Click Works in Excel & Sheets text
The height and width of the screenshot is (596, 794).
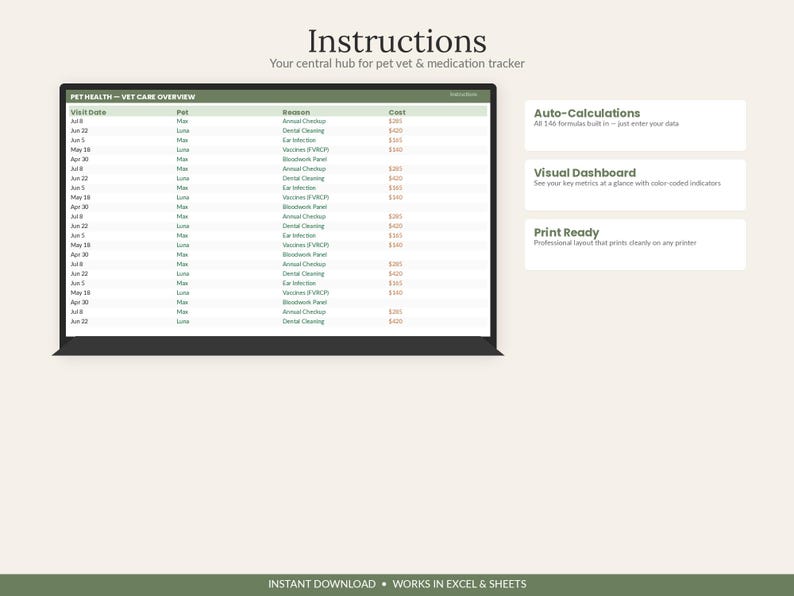pyautogui.click(x=459, y=584)
